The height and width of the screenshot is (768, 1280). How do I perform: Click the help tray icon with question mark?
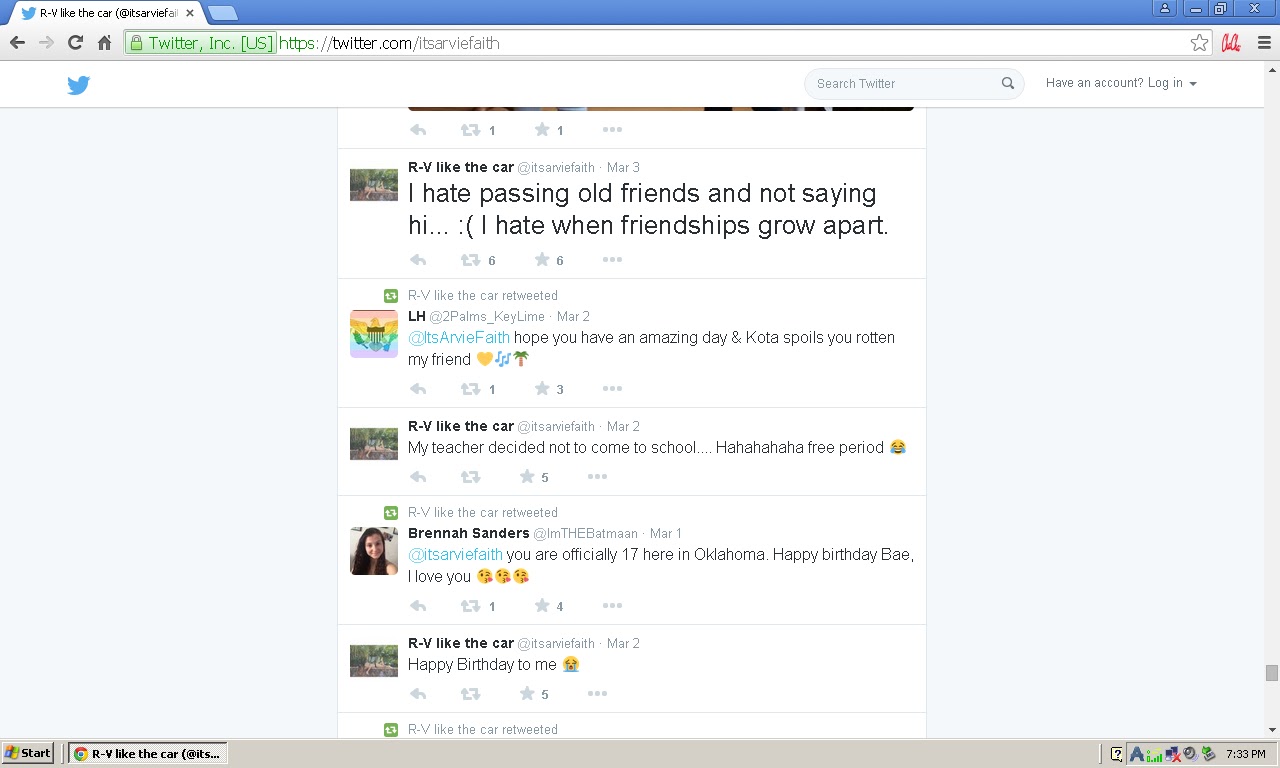pyautogui.click(x=1117, y=754)
